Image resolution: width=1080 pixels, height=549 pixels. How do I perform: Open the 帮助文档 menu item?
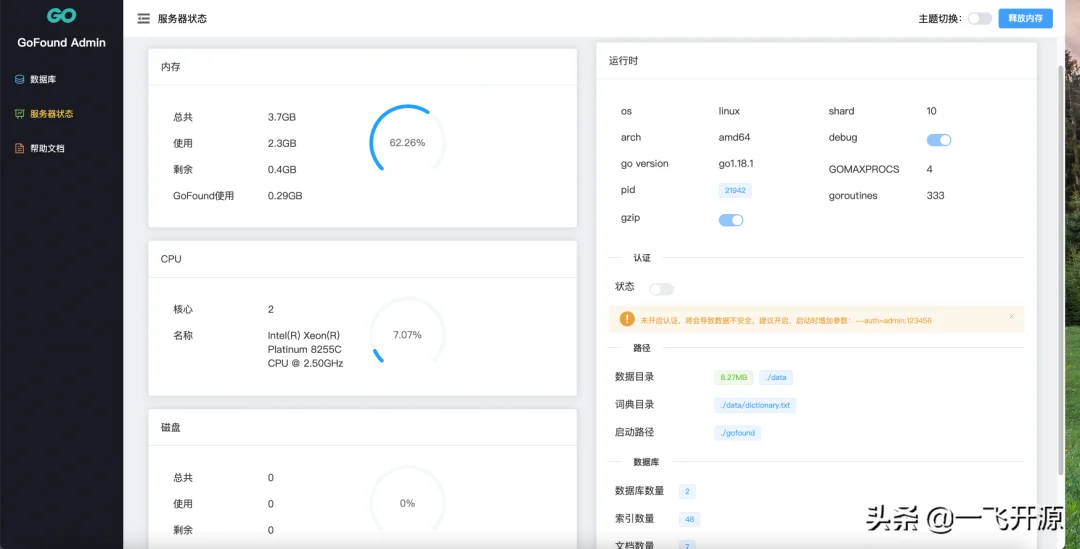(x=47, y=148)
